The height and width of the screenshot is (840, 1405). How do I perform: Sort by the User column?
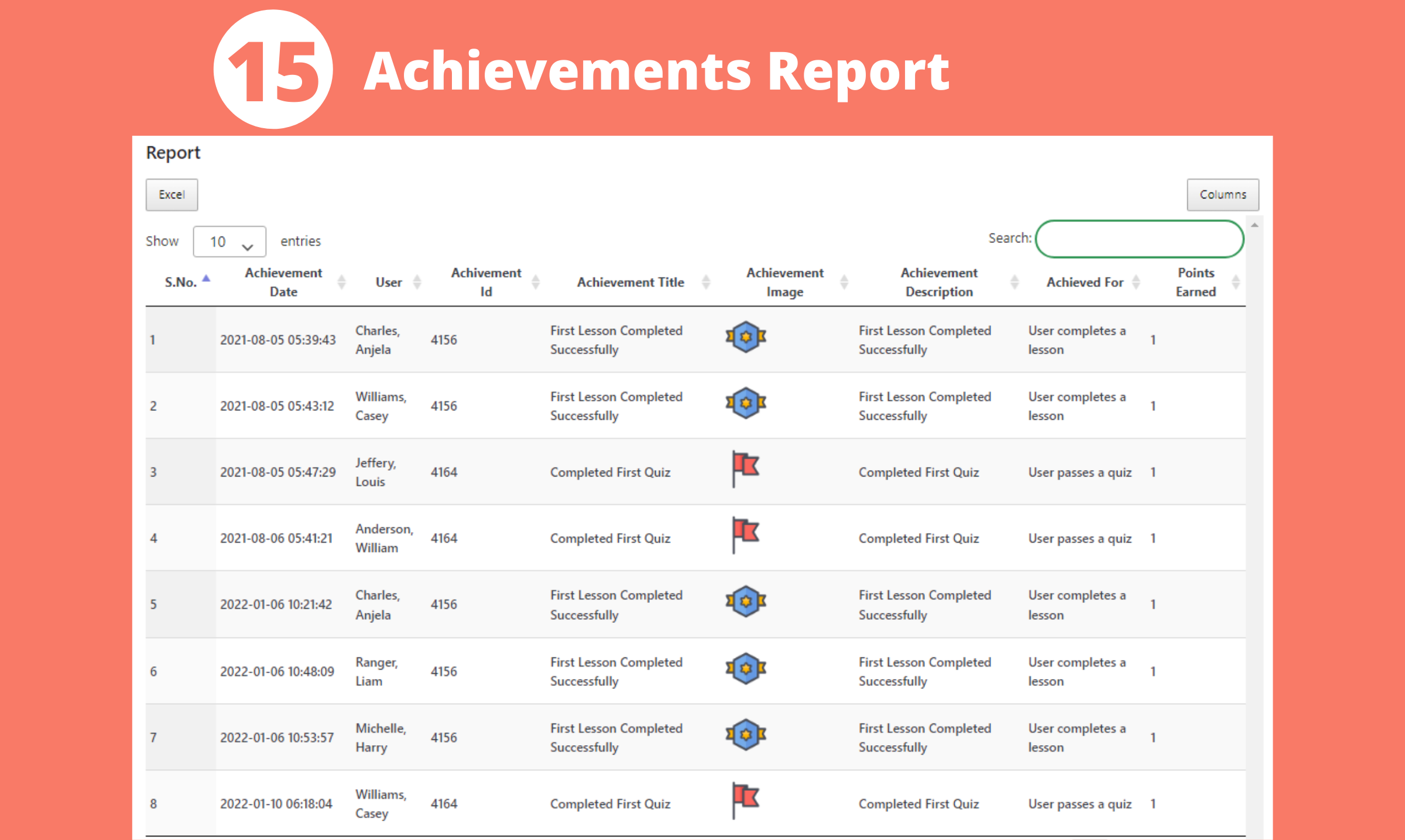(x=389, y=282)
